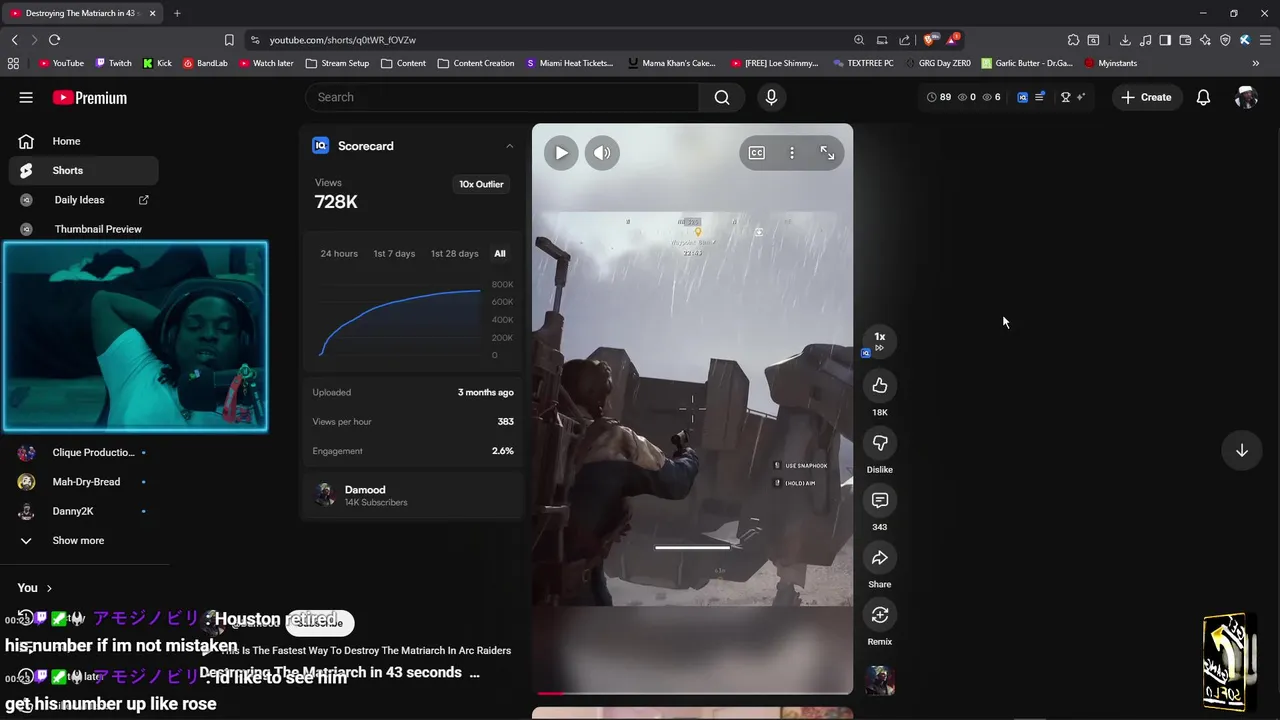Screen dimensions: 1280x720
Task: Remix this short
Action: tap(880, 615)
